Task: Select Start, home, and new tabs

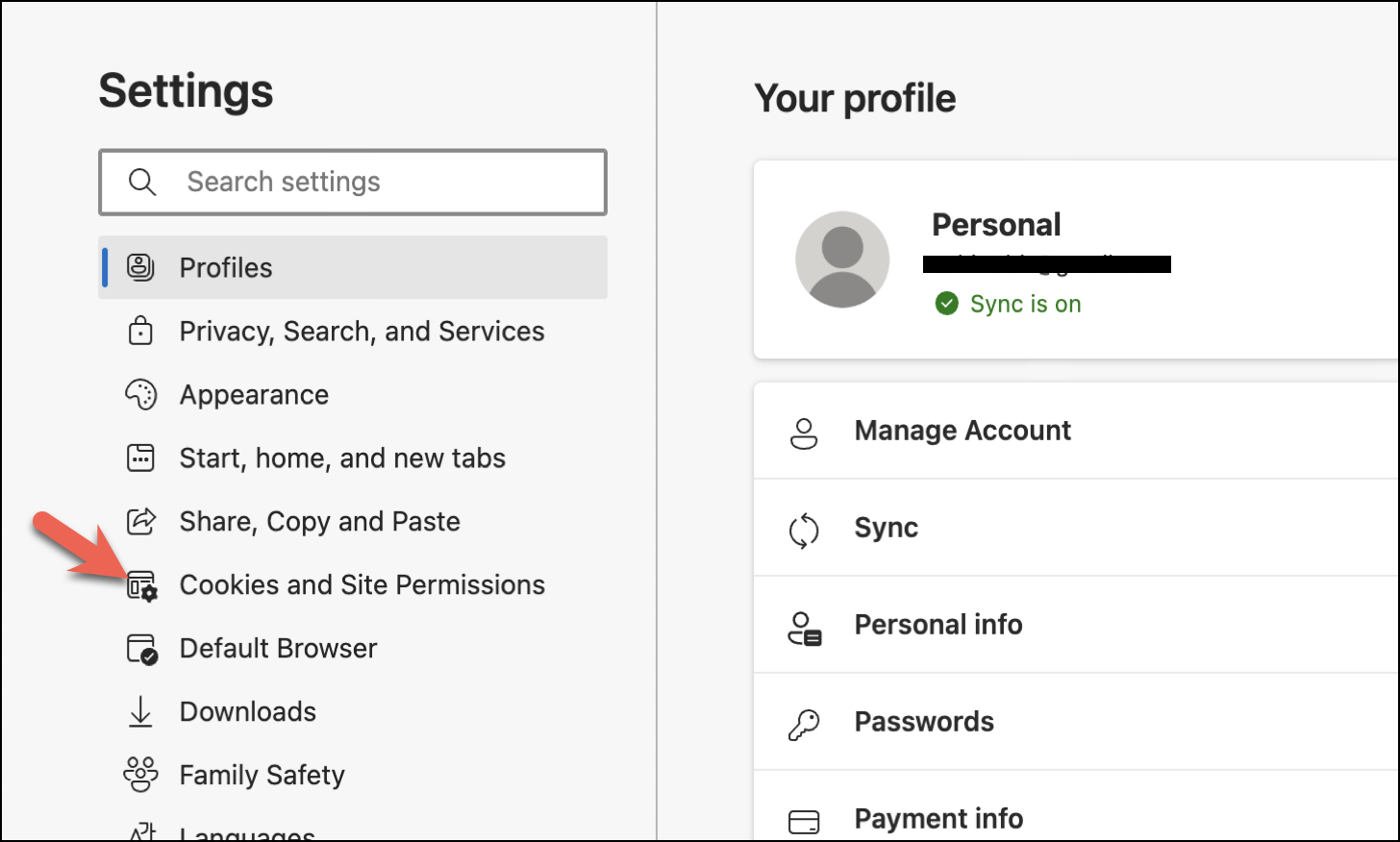Action: click(342, 458)
